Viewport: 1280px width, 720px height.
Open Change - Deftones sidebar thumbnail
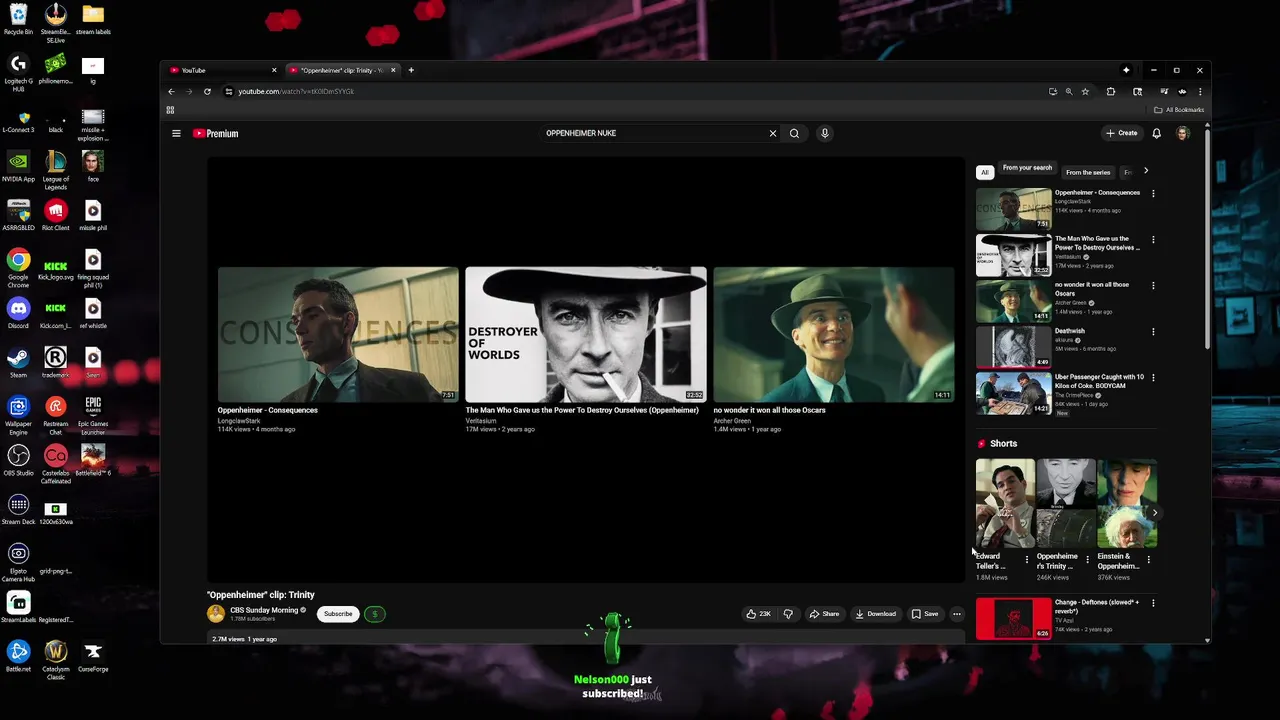[1014, 619]
